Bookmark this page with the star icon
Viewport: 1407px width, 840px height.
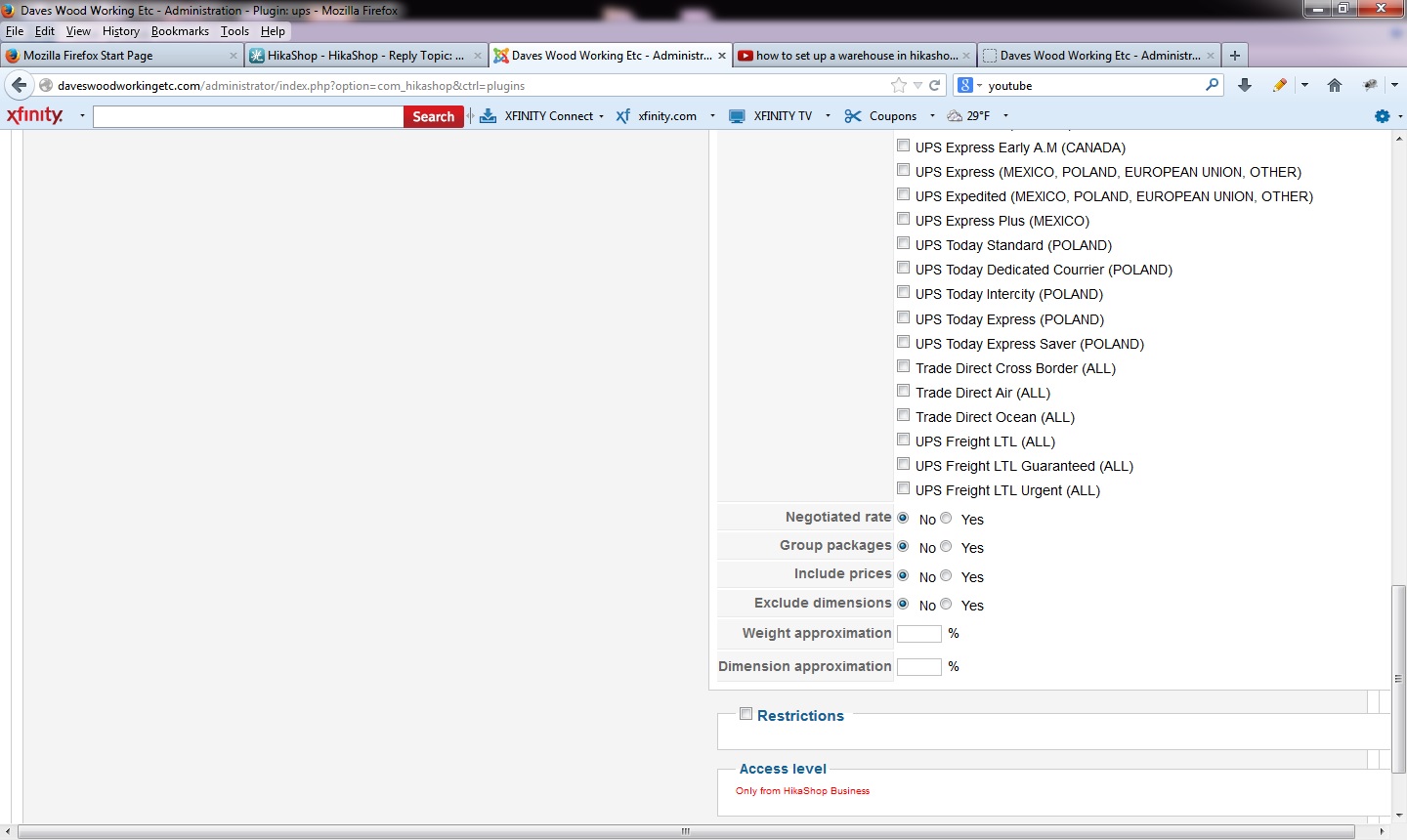[898, 85]
